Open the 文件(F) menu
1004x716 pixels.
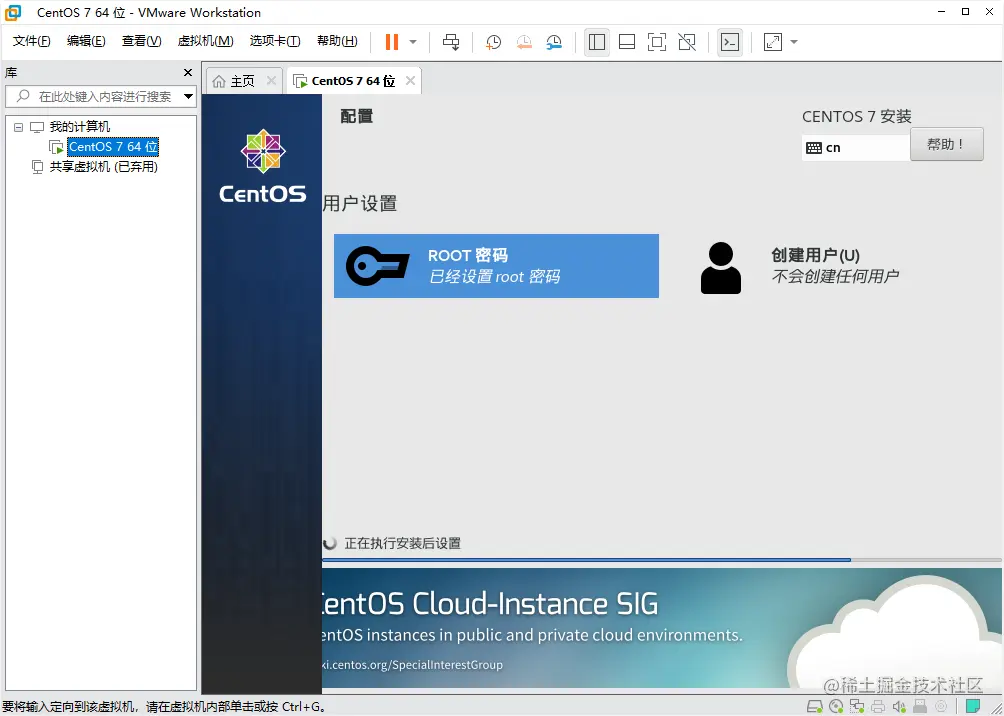31,41
